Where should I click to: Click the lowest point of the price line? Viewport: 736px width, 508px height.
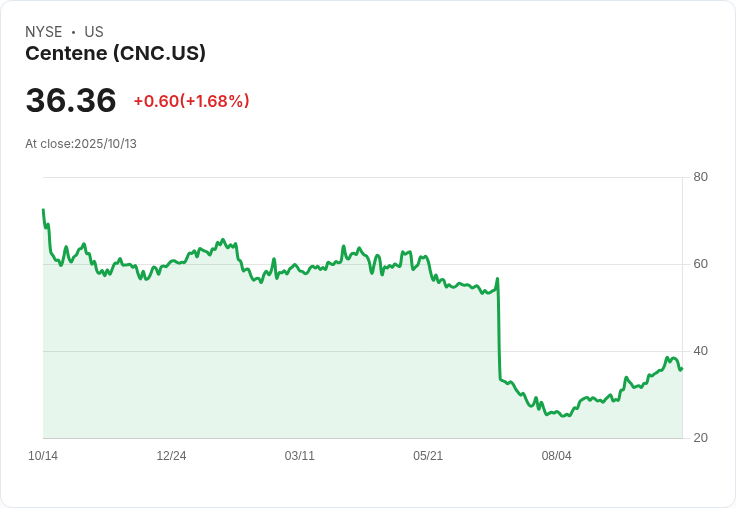pos(565,416)
